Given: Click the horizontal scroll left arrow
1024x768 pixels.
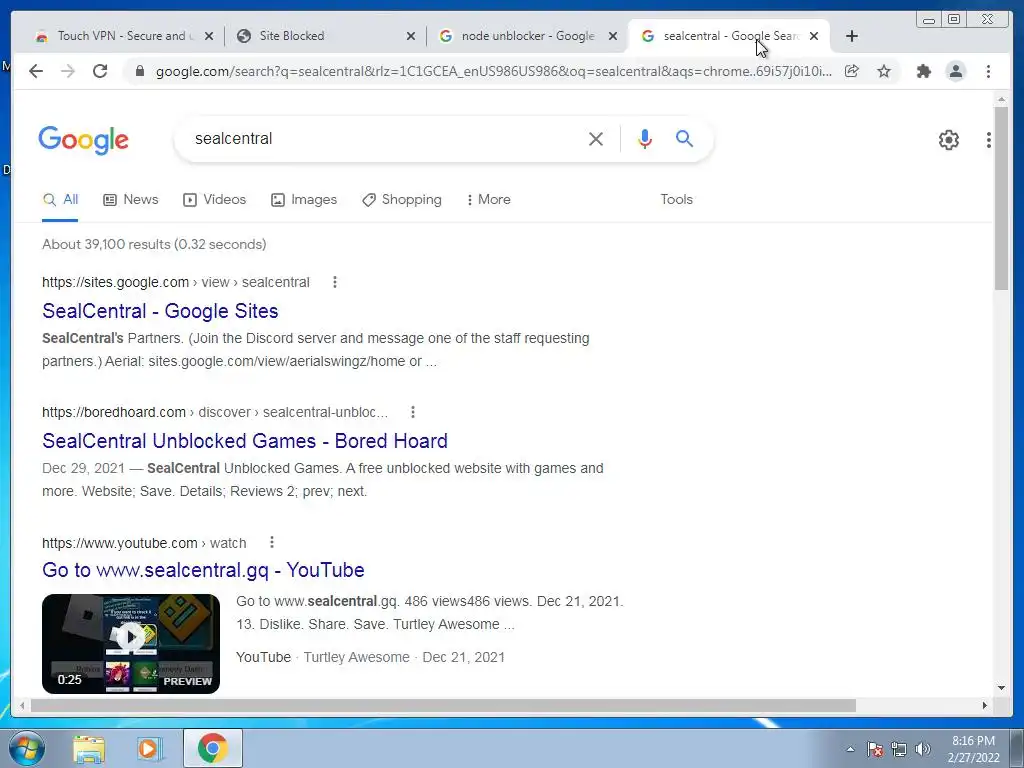Looking at the screenshot, I should pos(22,705).
